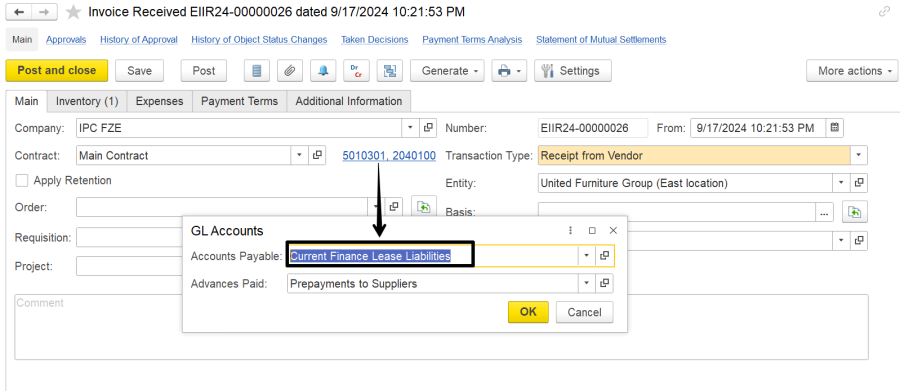Open the Generate dropdown menu
900x391 pixels.
[x=447, y=71]
